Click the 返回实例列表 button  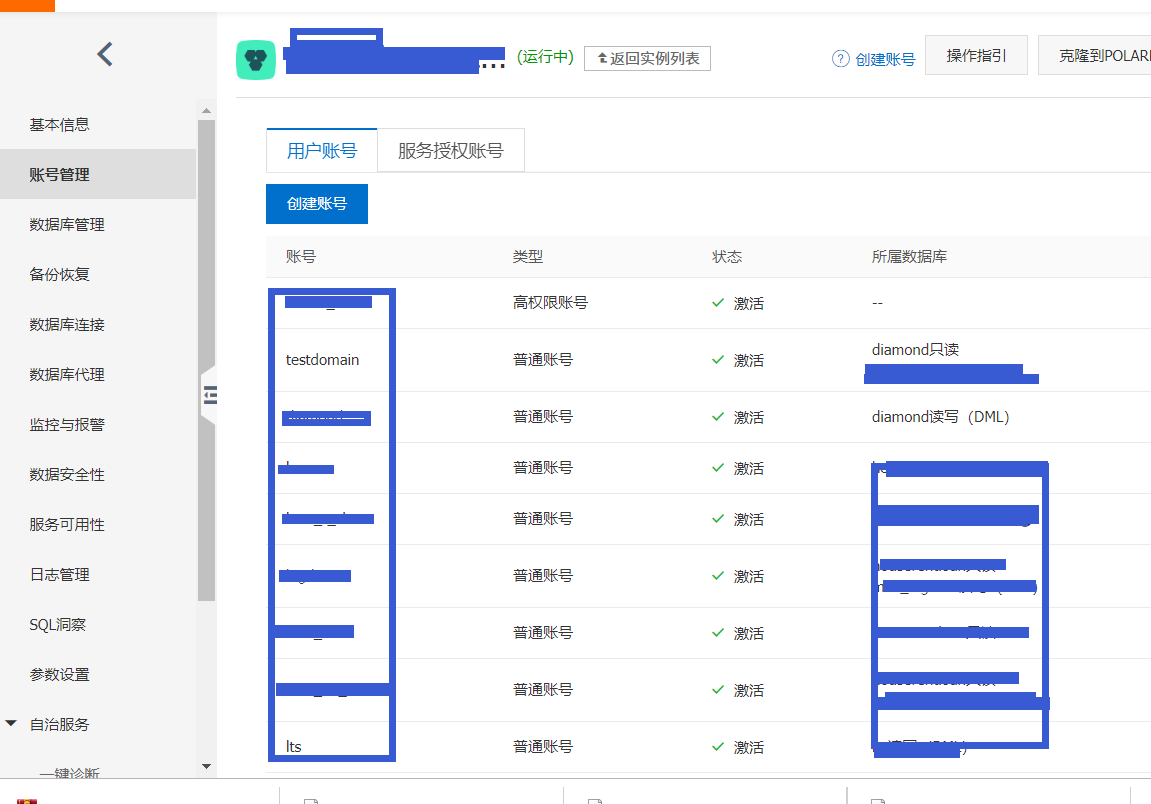click(647, 58)
